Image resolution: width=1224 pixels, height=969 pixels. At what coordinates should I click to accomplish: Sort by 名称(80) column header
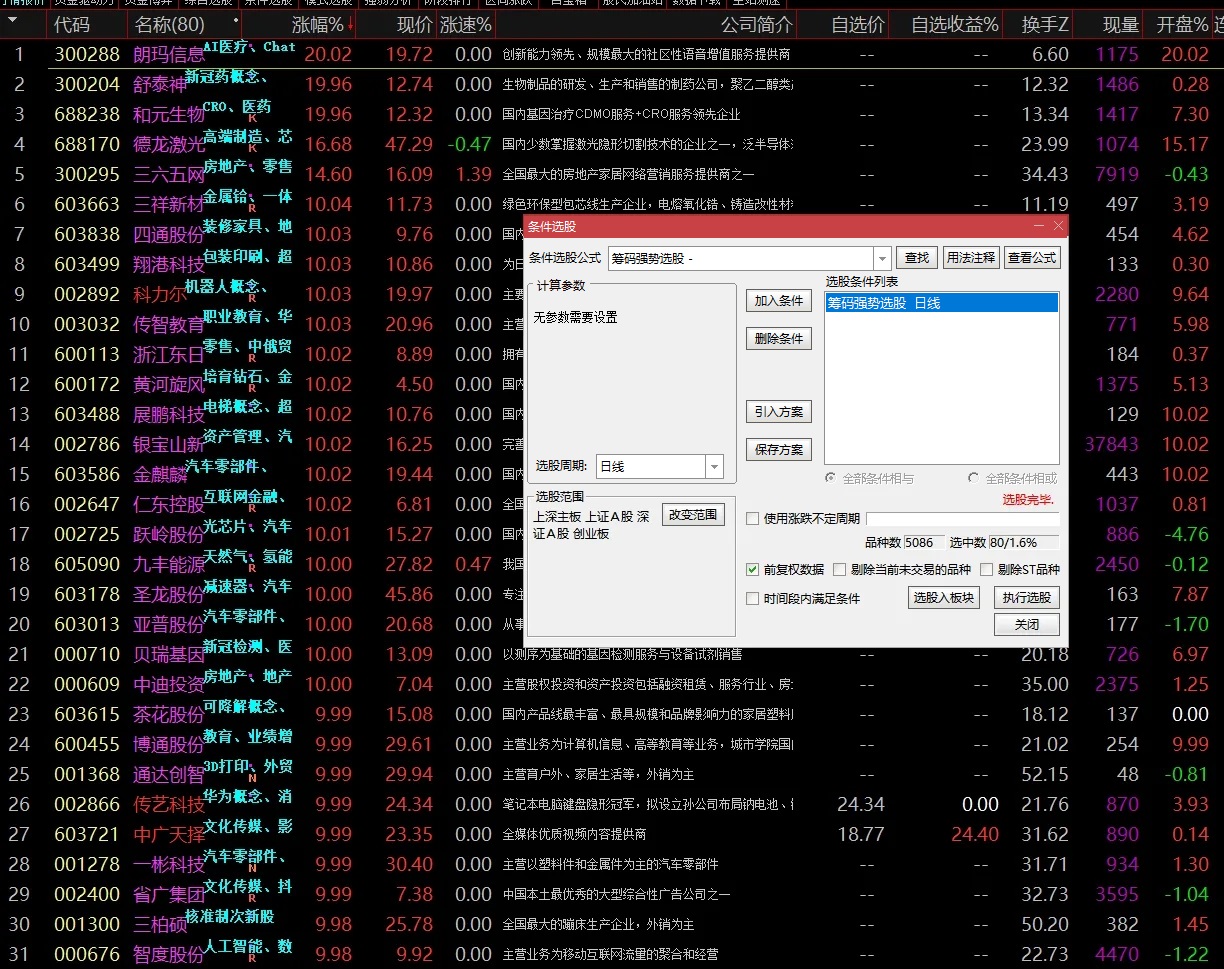pos(170,24)
